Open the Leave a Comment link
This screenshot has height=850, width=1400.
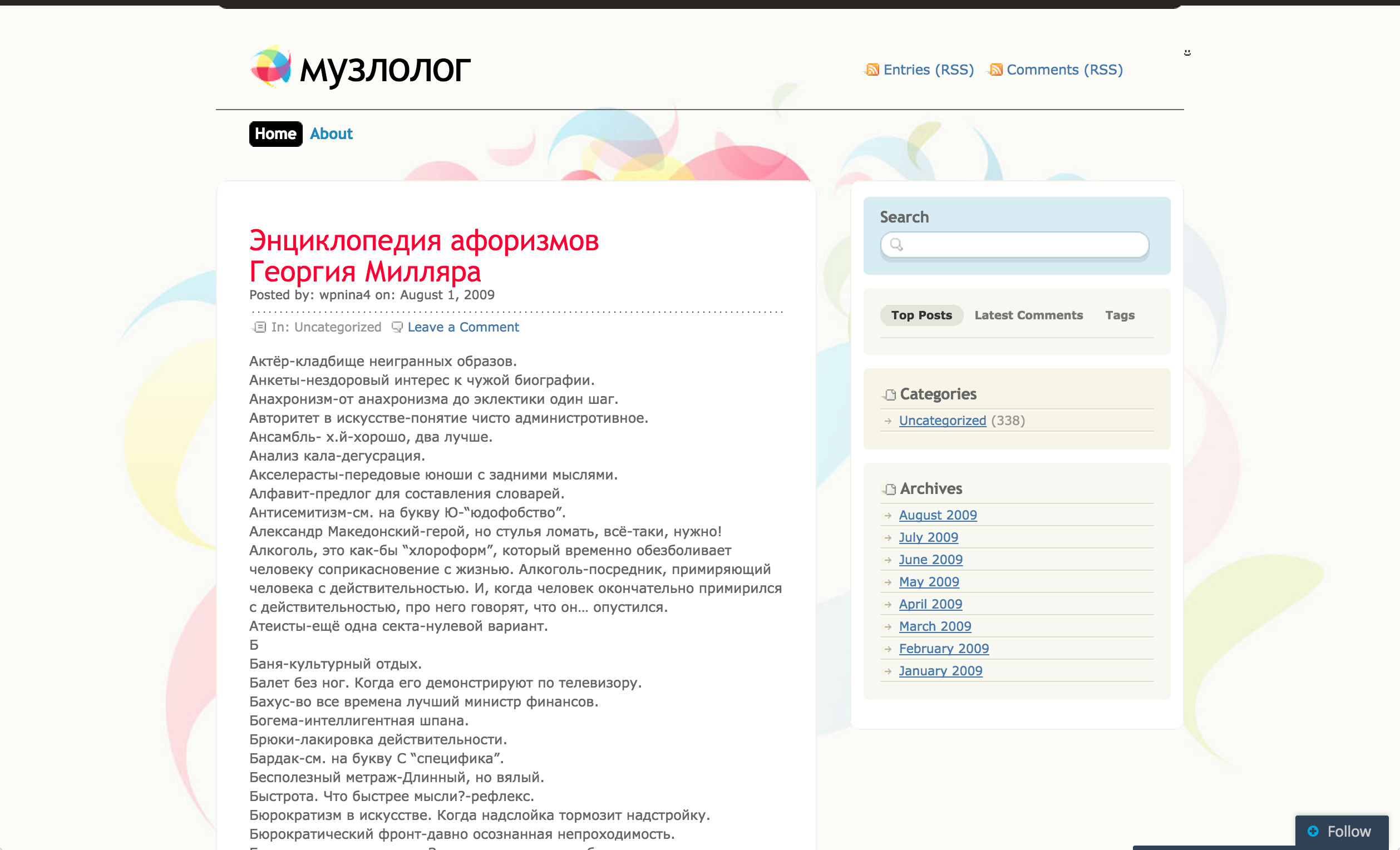(462, 327)
